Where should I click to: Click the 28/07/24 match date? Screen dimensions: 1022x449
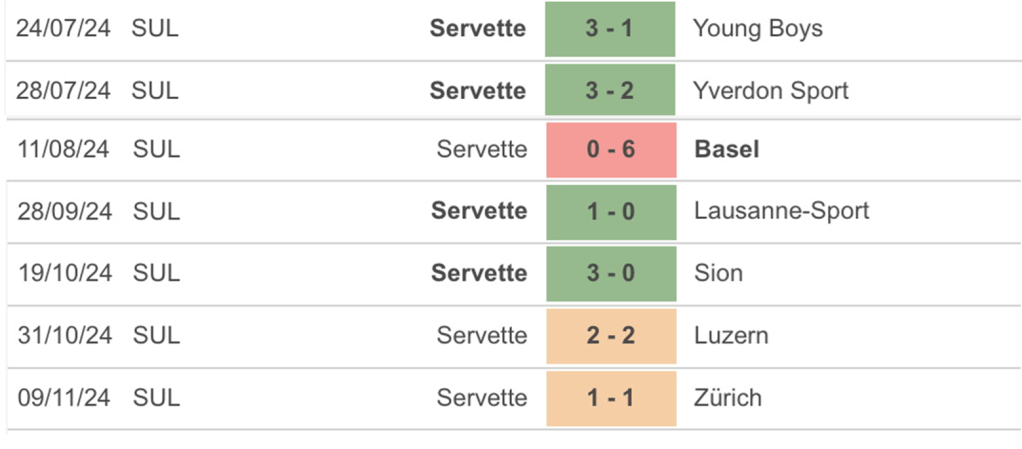(63, 91)
